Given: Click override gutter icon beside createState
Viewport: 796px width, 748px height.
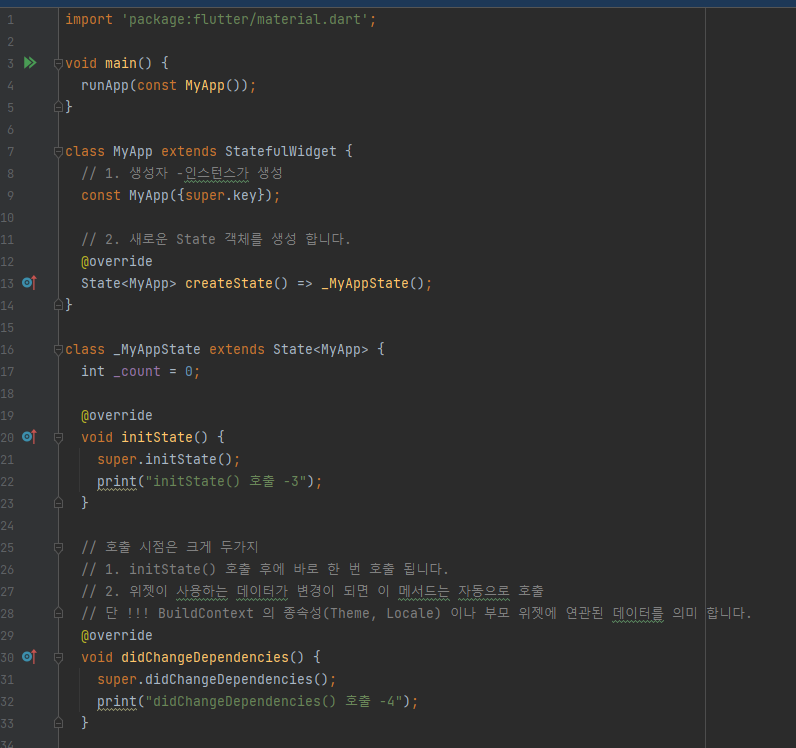Looking at the screenshot, I should click(29, 283).
